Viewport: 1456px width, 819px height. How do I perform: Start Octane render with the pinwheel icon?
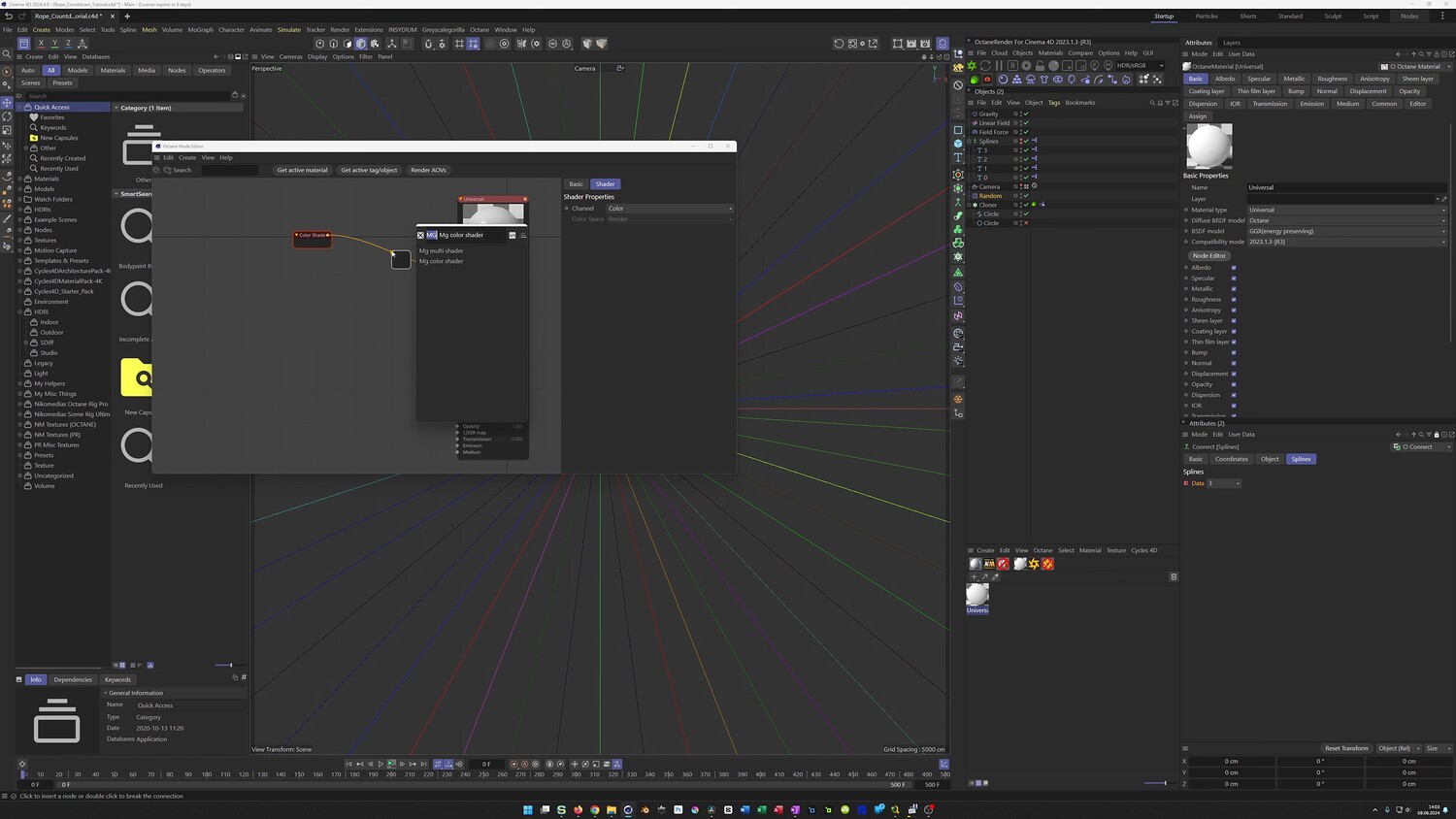[974, 66]
